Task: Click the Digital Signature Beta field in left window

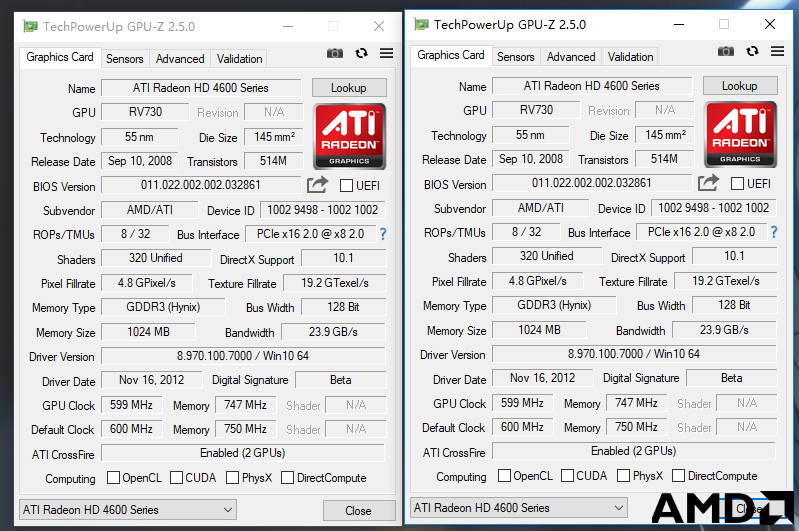Action: tap(340, 380)
